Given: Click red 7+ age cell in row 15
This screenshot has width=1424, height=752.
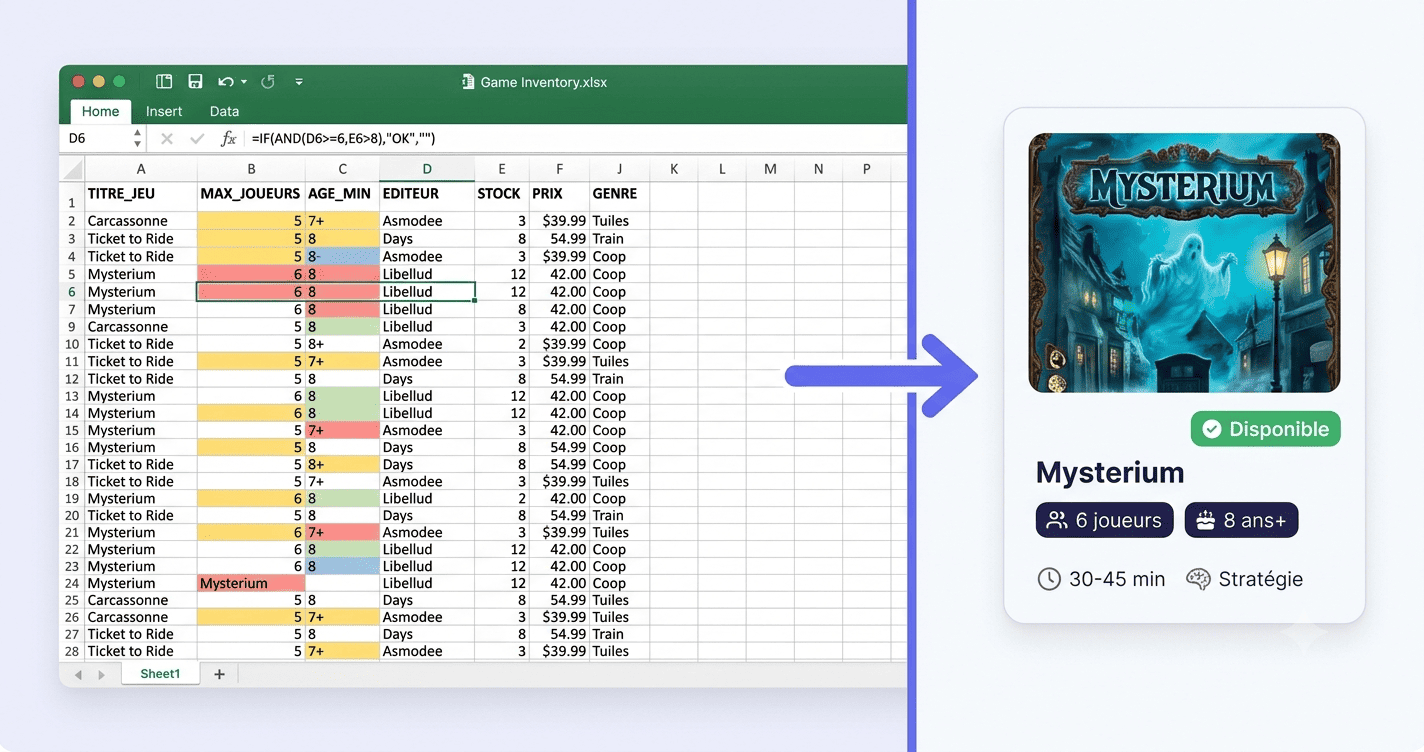Looking at the screenshot, I should click(342, 430).
